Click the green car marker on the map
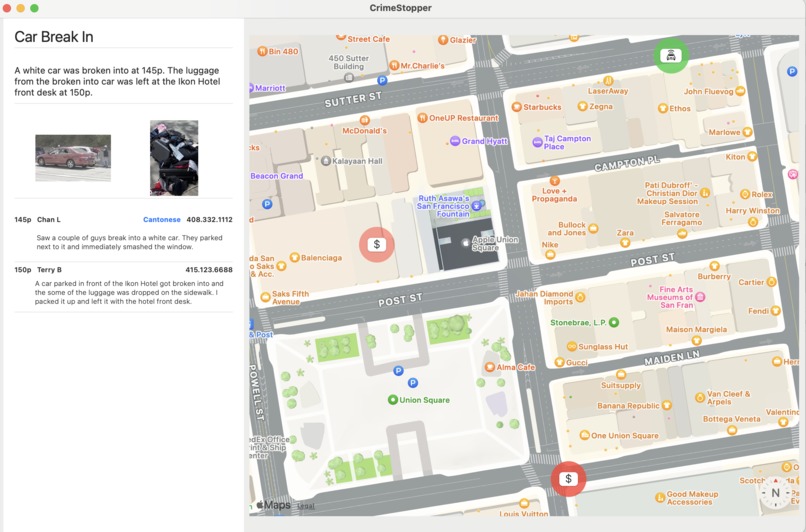The image size is (806, 532). point(670,55)
